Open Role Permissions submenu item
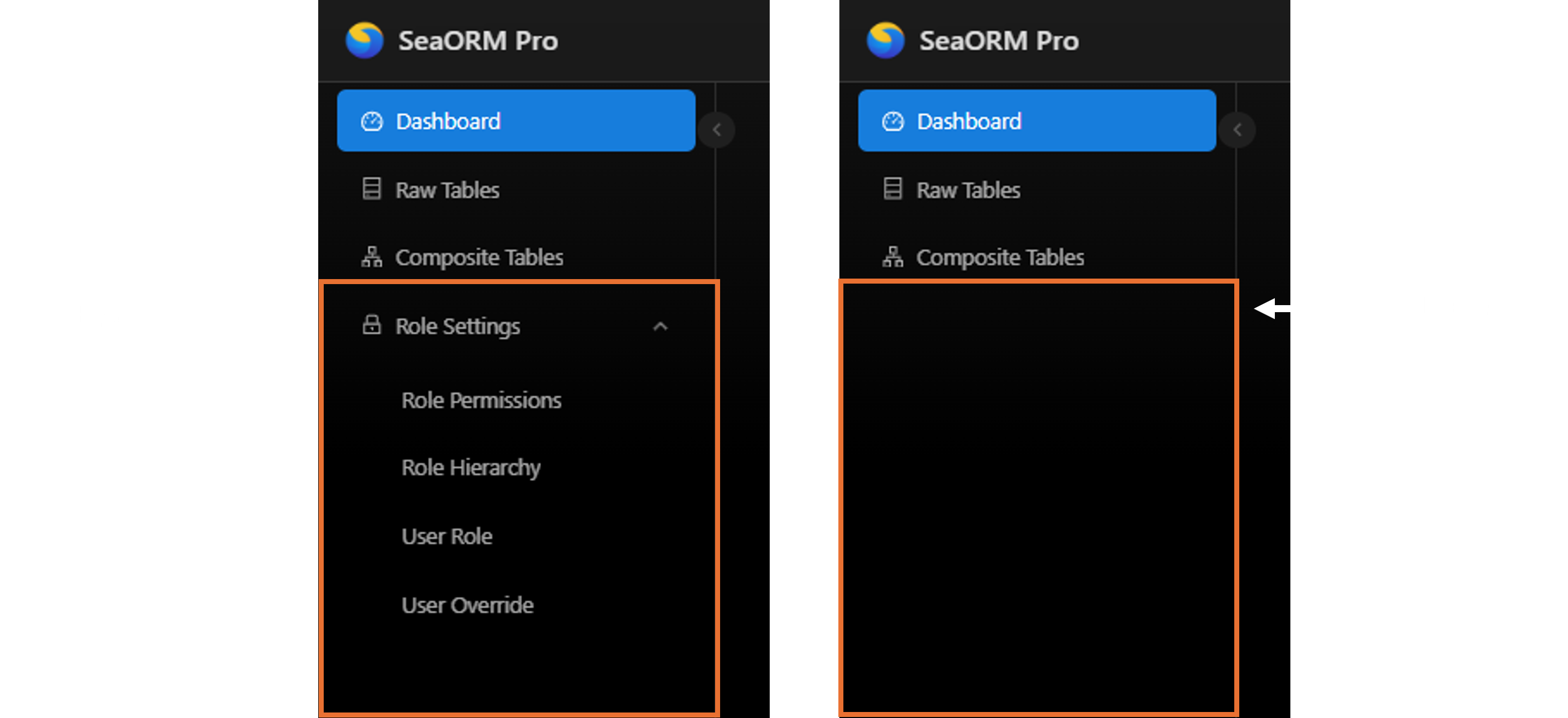 pos(481,400)
